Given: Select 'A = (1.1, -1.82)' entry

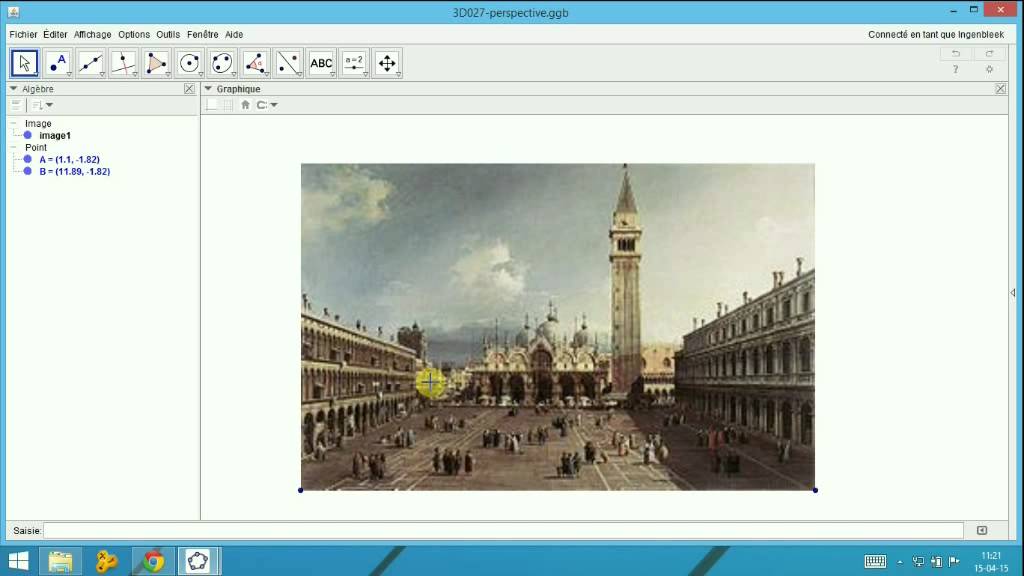Looking at the screenshot, I should point(69,159).
